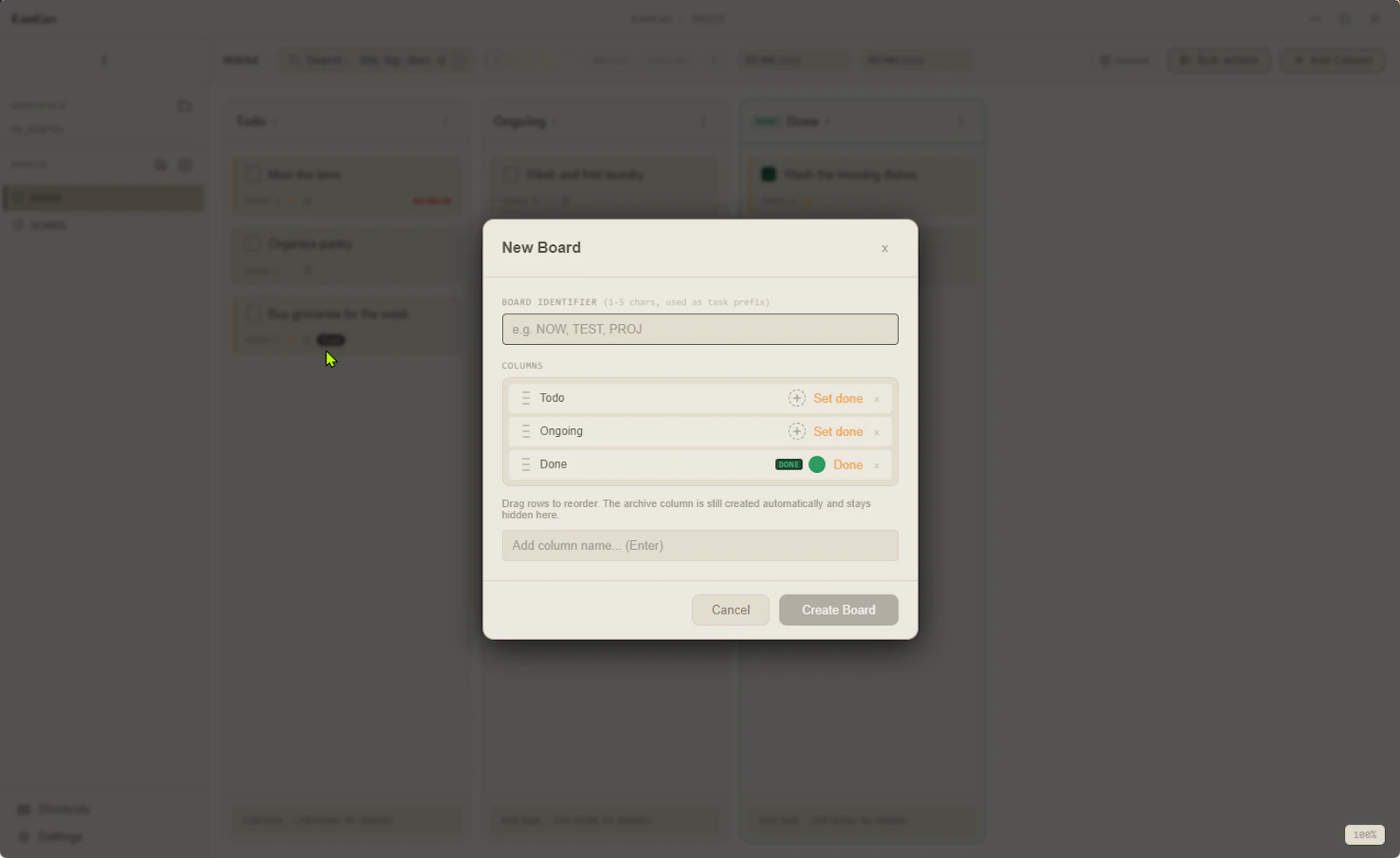Image resolution: width=1400 pixels, height=858 pixels.
Task: Open the Ongoing board column options menu
Action: click(x=703, y=122)
